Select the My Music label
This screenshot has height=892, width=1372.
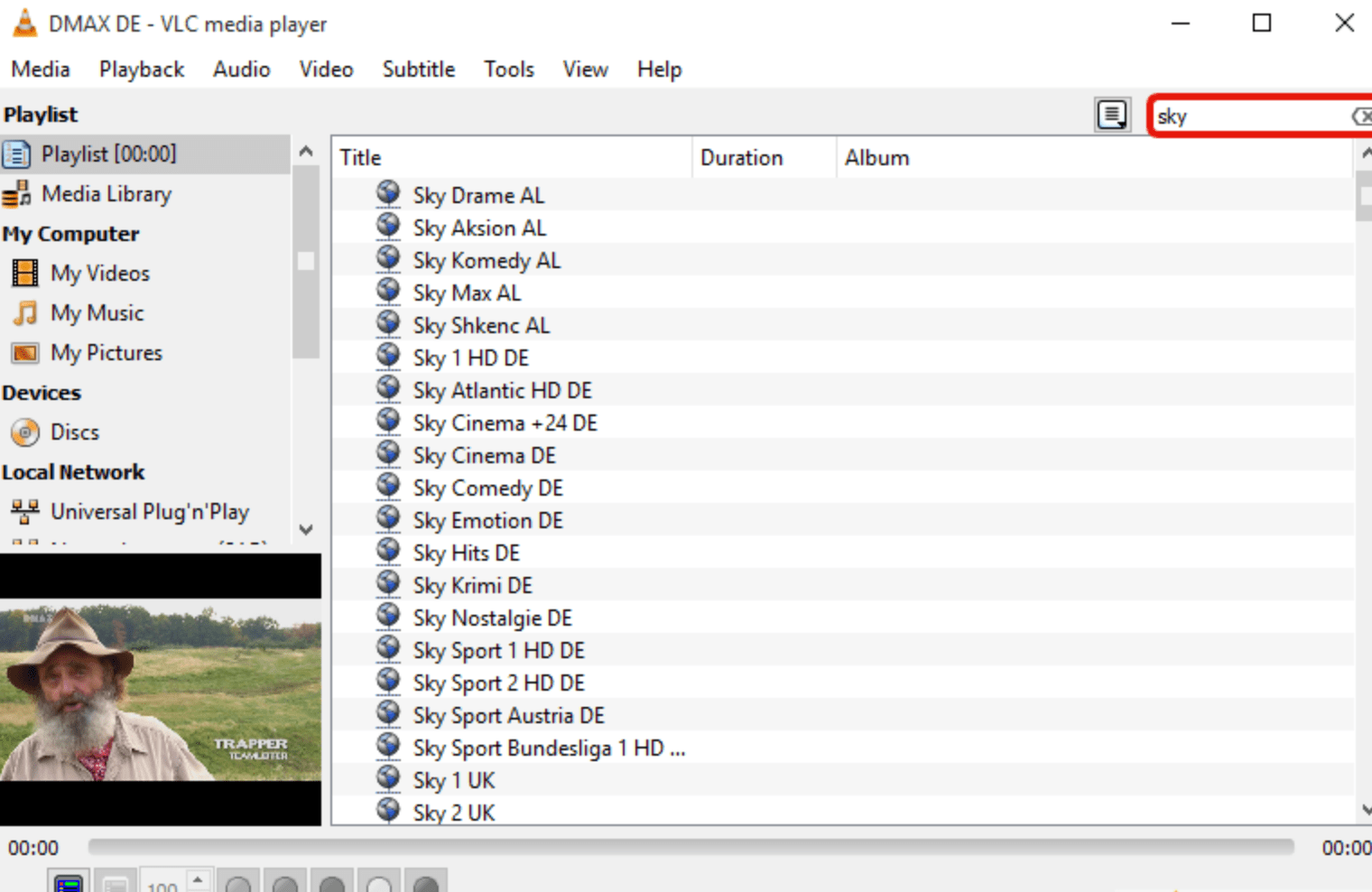pos(97,313)
